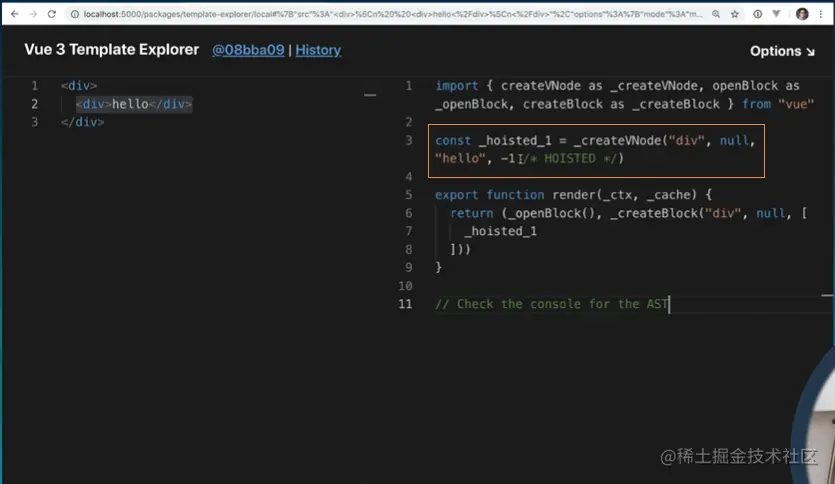
Task: Focus the localhost:5000 address bar
Action: [392, 14]
